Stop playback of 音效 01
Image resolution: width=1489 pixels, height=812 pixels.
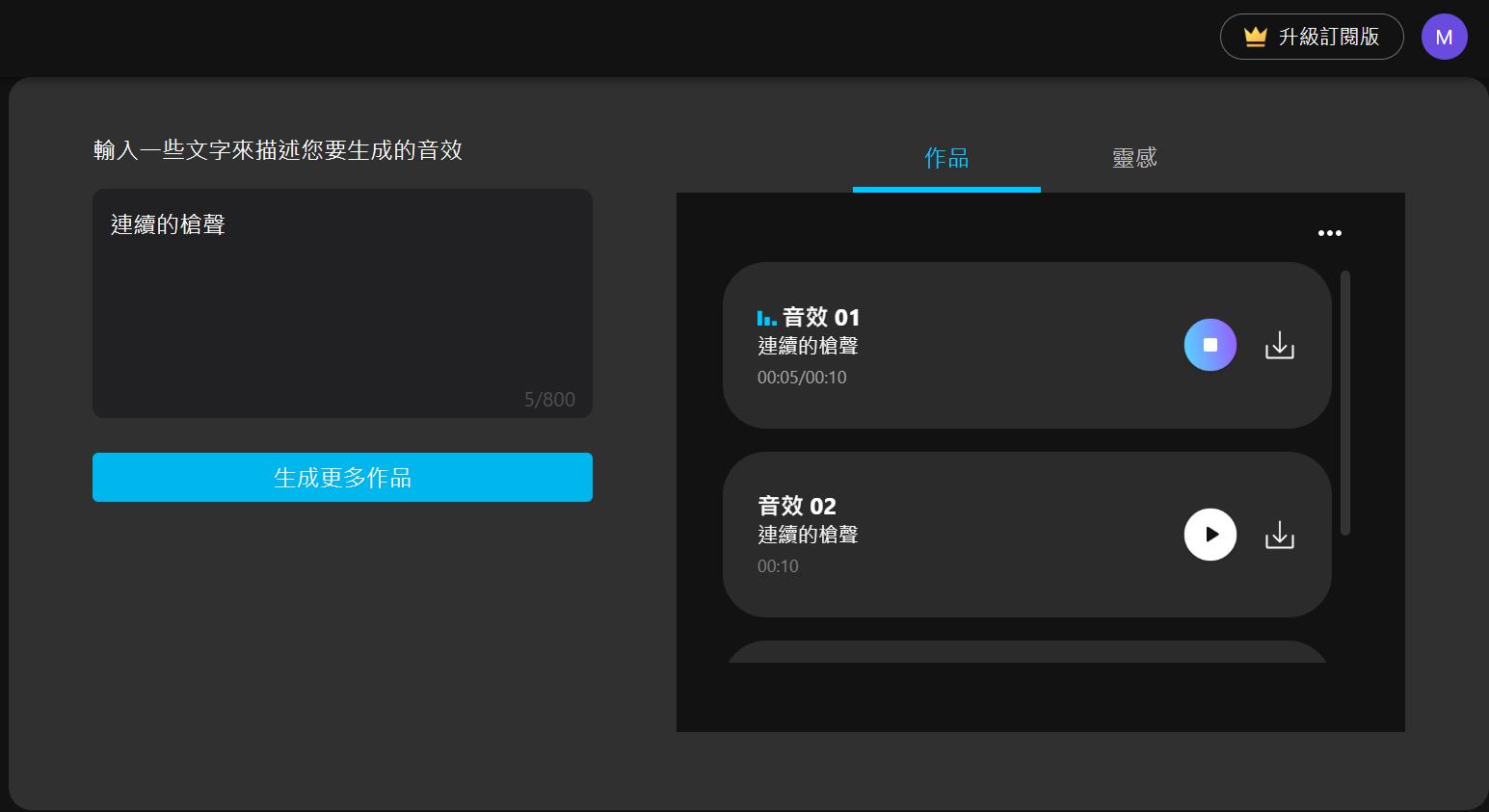(x=1210, y=344)
